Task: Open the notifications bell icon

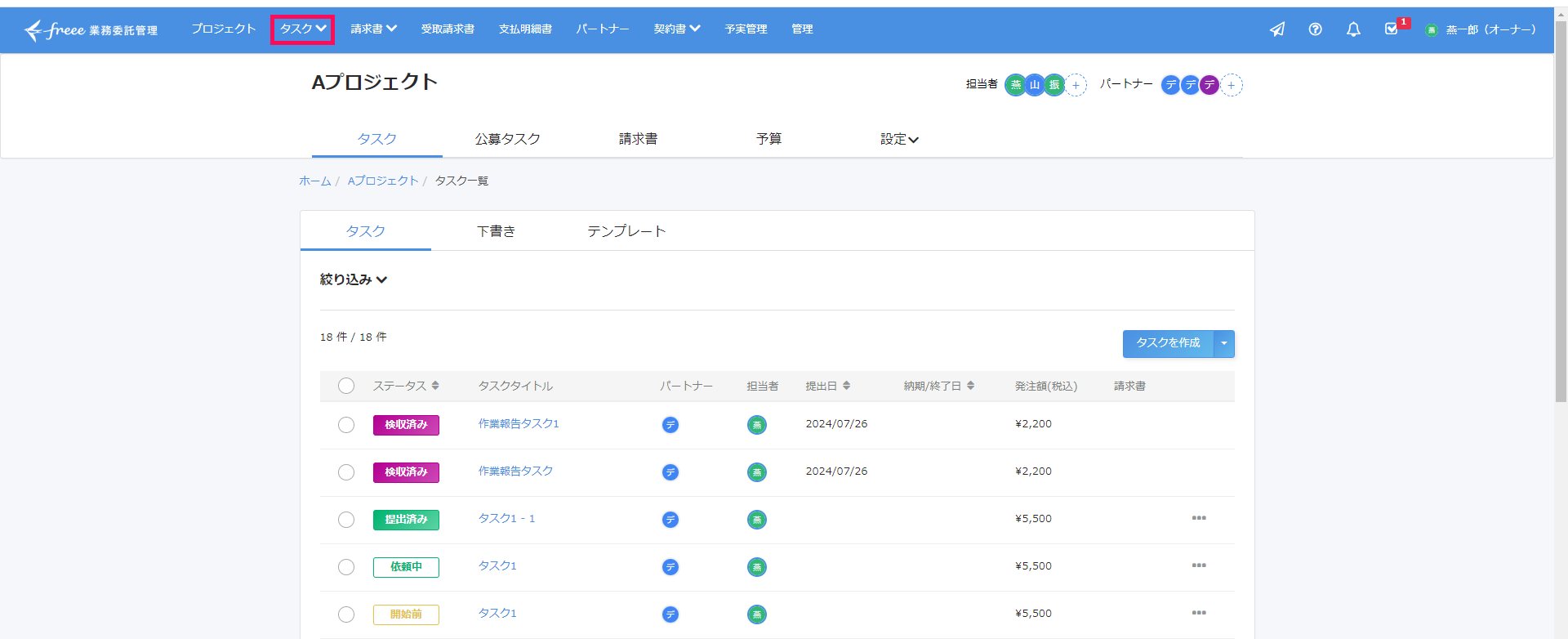Action: pos(1353,29)
